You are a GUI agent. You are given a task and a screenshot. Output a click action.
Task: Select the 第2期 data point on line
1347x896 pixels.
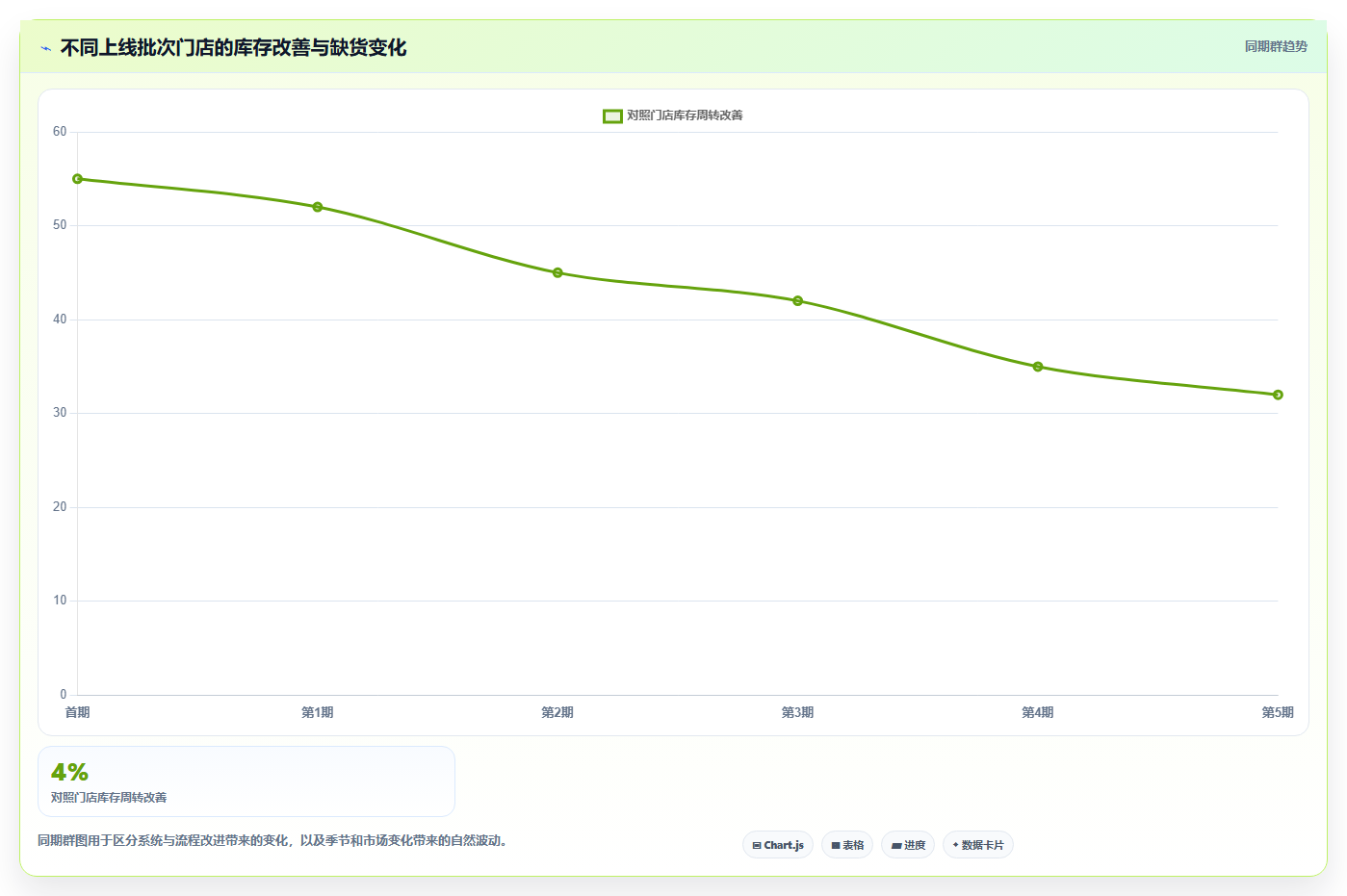click(557, 272)
